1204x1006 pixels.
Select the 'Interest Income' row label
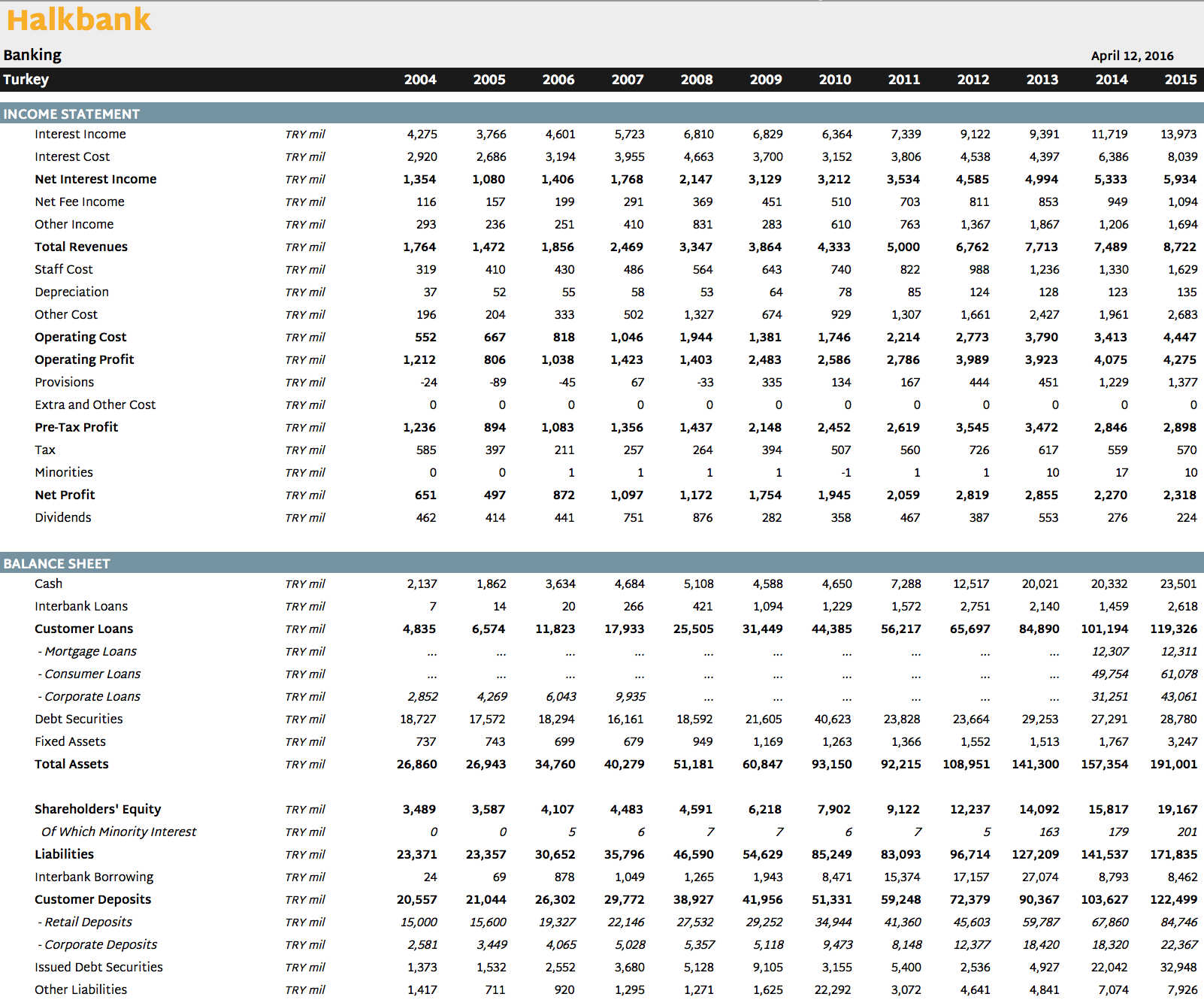pos(80,135)
